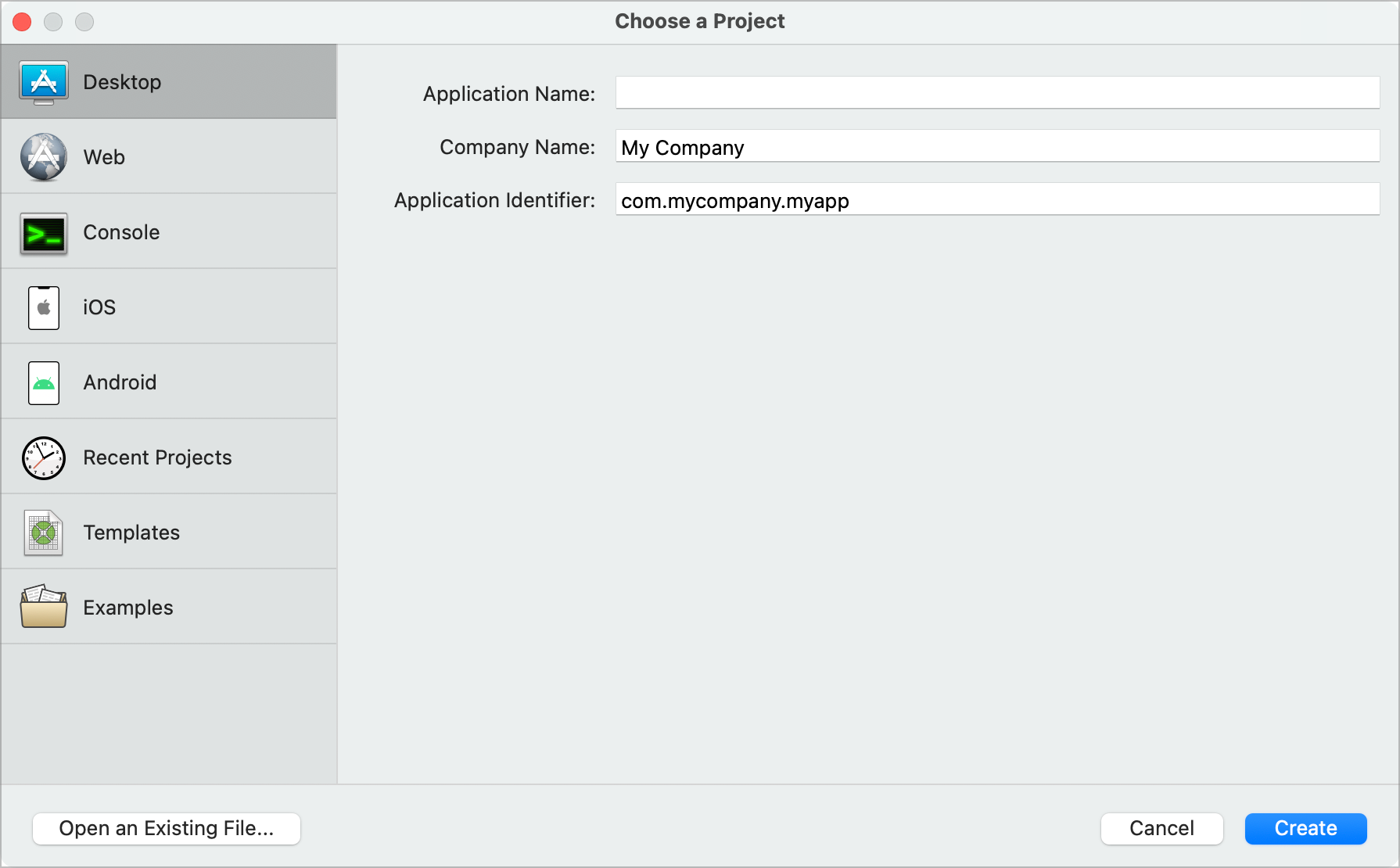The height and width of the screenshot is (868, 1400).
Task: Show the Recent Projects list
Action: pos(157,457)
